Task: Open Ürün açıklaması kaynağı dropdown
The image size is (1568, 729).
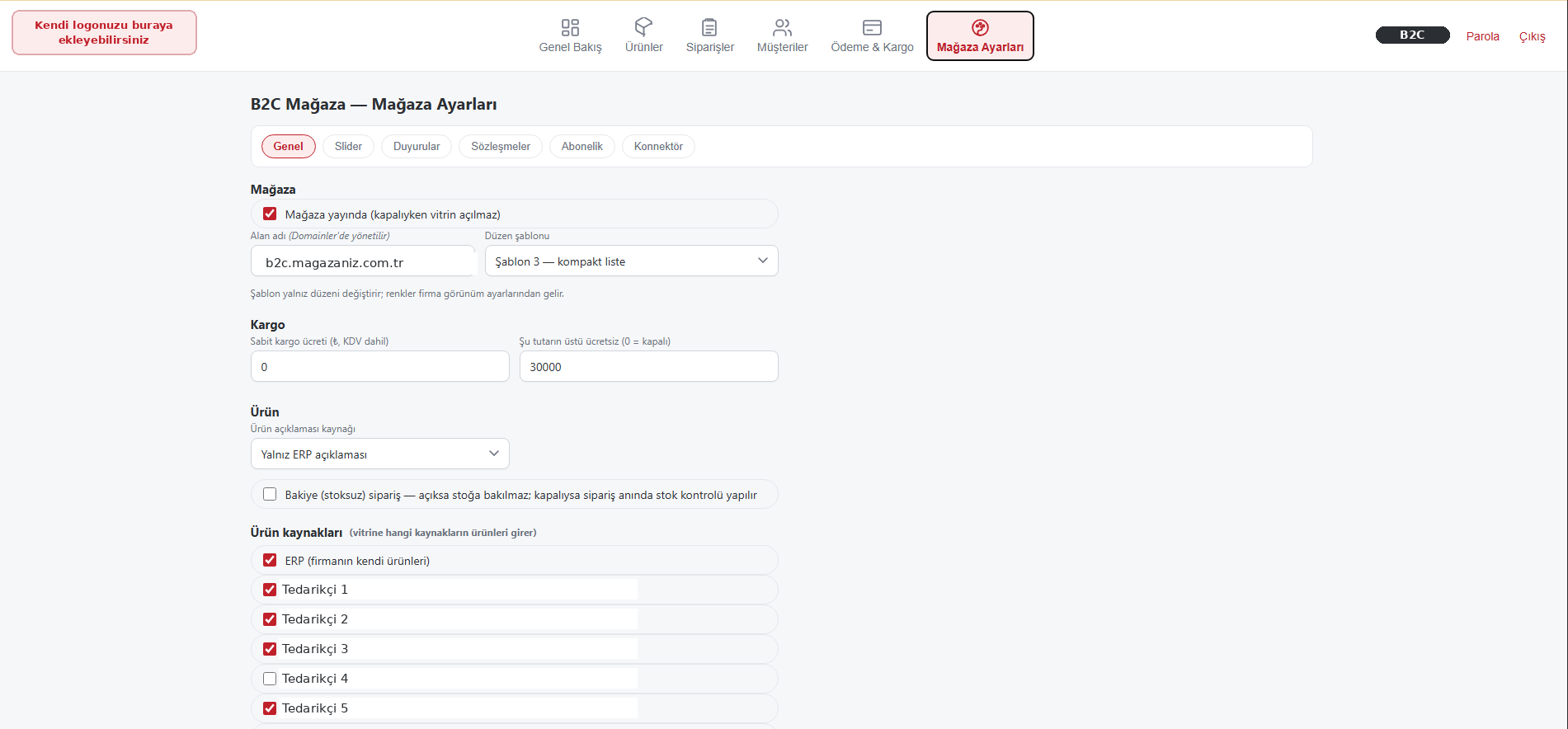Action: (379, 454)
